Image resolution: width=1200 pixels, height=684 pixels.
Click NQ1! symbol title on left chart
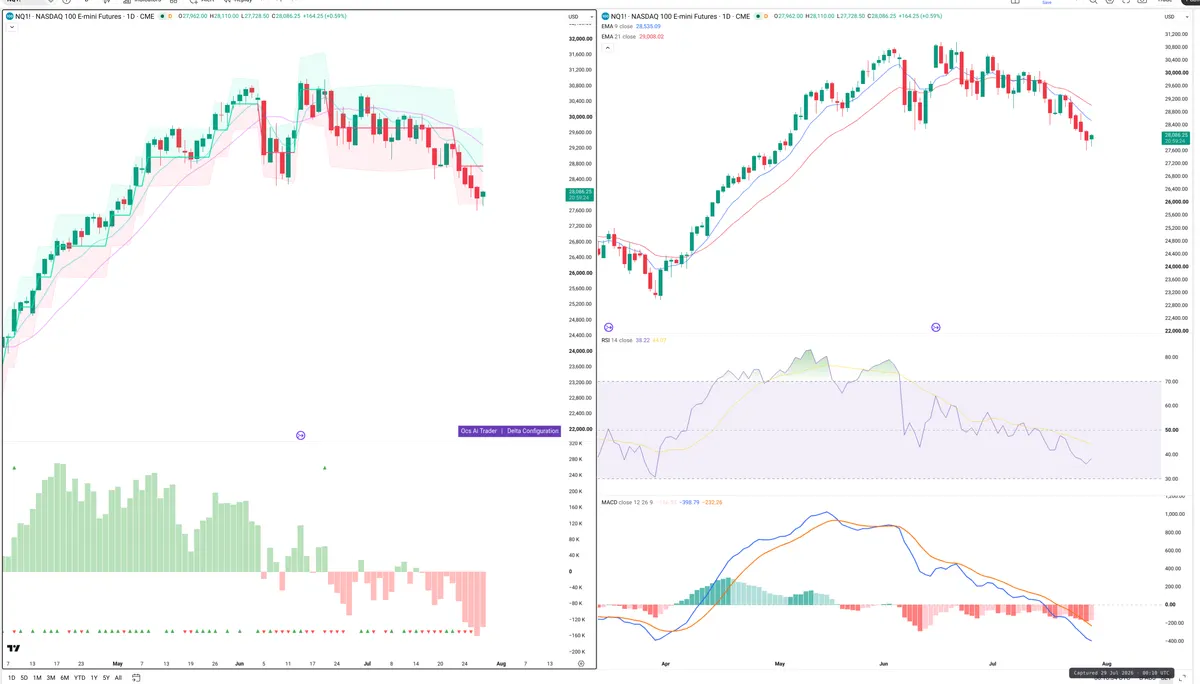point(84,17)
